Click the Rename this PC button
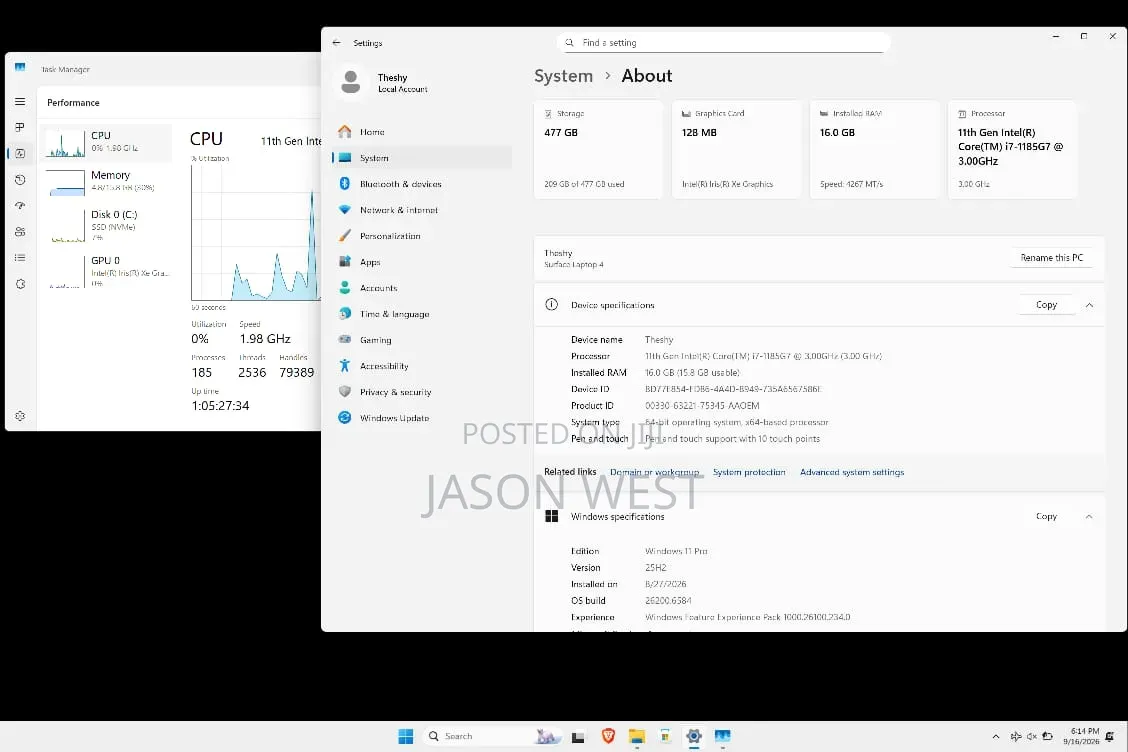The image size is (1128, 752). click(x=1051, y=258)
